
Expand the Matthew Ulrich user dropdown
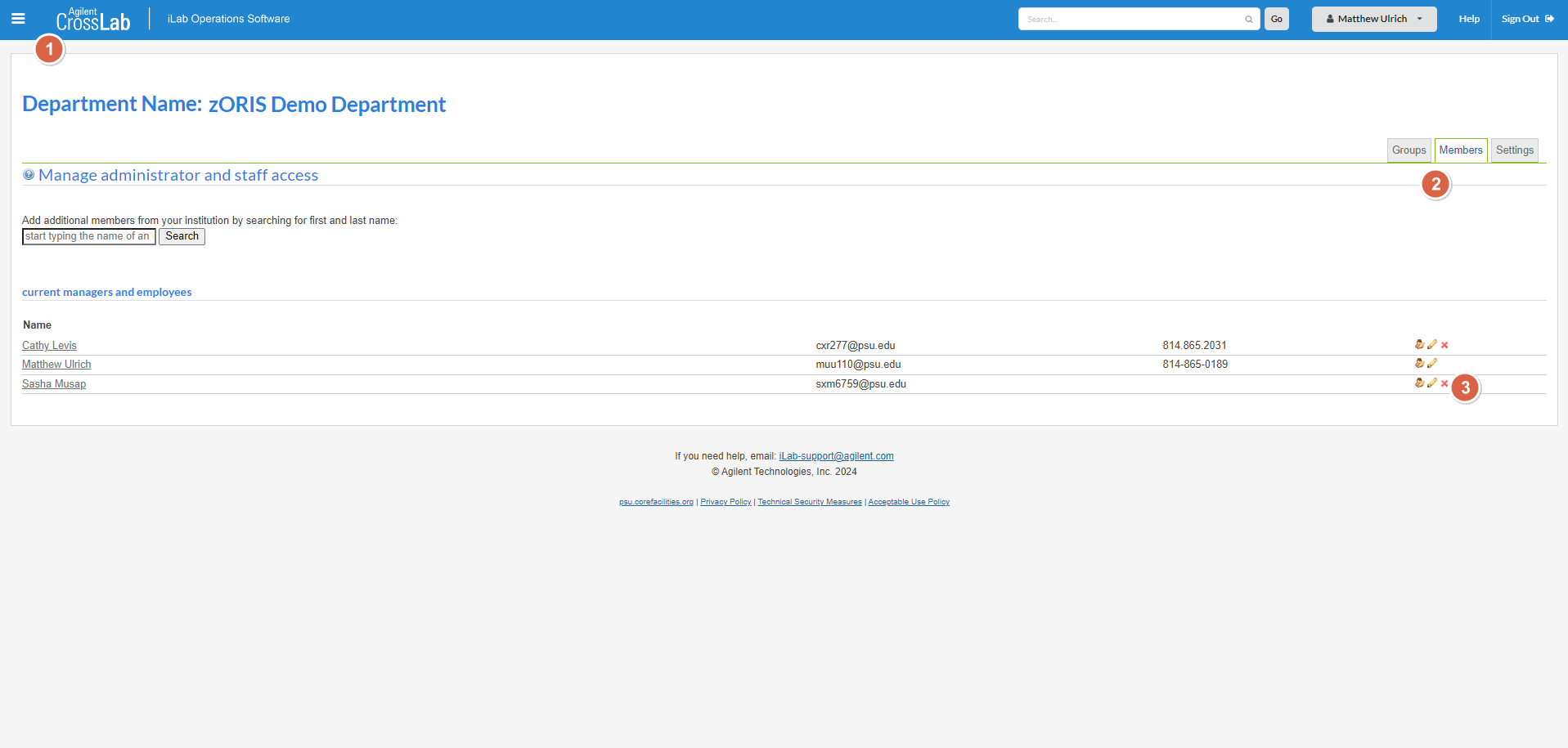point(1374,19)
